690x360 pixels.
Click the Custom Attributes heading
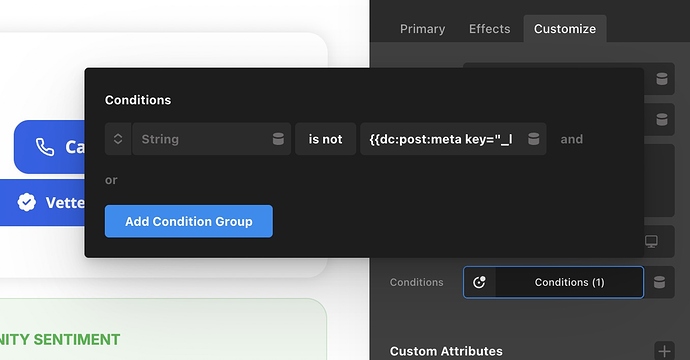(446, 351)
